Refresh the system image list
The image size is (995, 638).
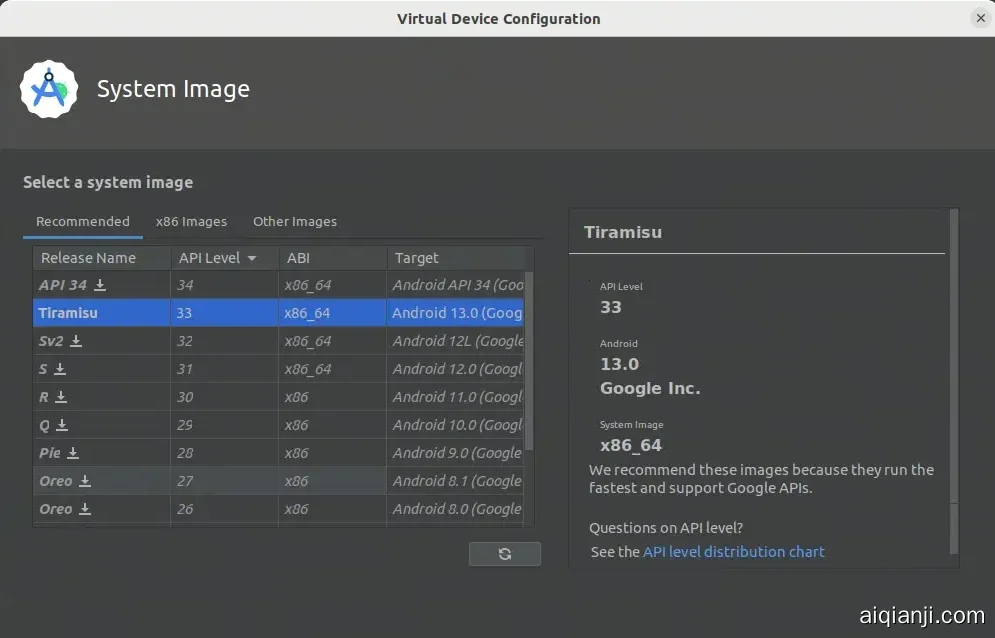(504, 554)
